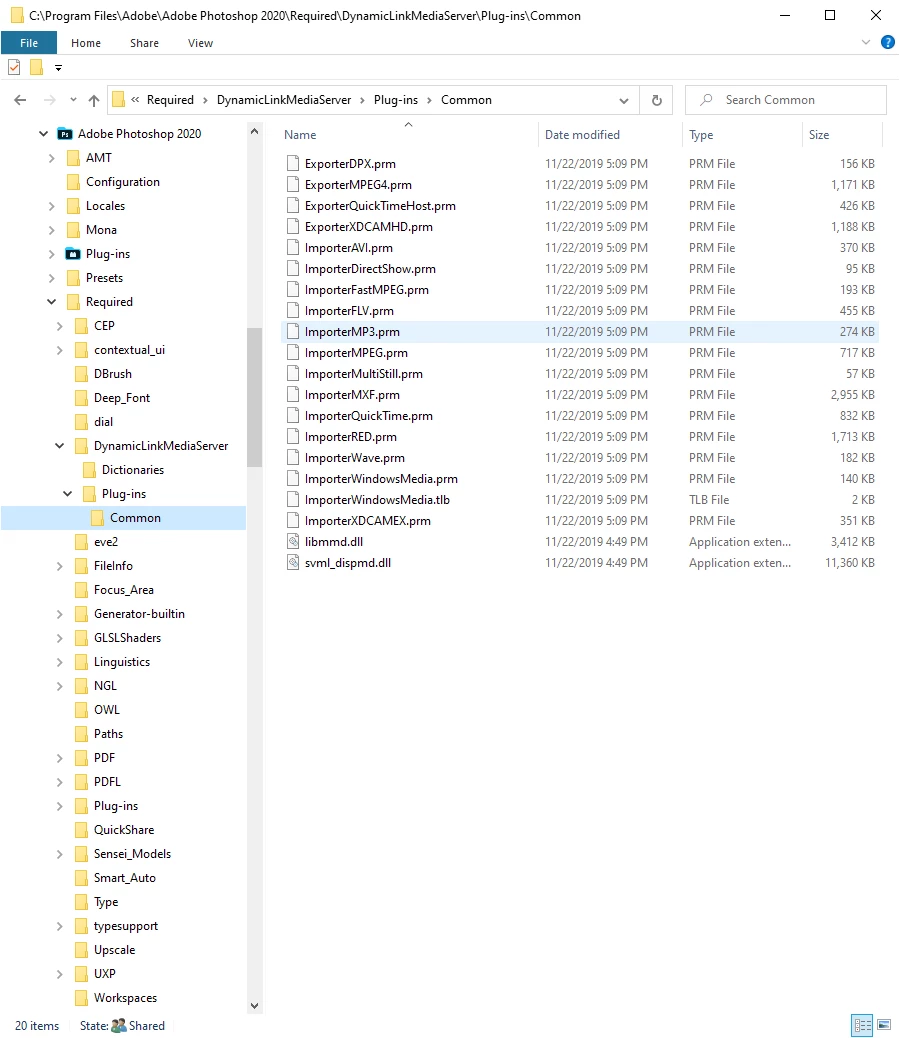This screenshot has width=900, height=1038.
Task: Collapse the Required folder node
Action: coord(52,302)
